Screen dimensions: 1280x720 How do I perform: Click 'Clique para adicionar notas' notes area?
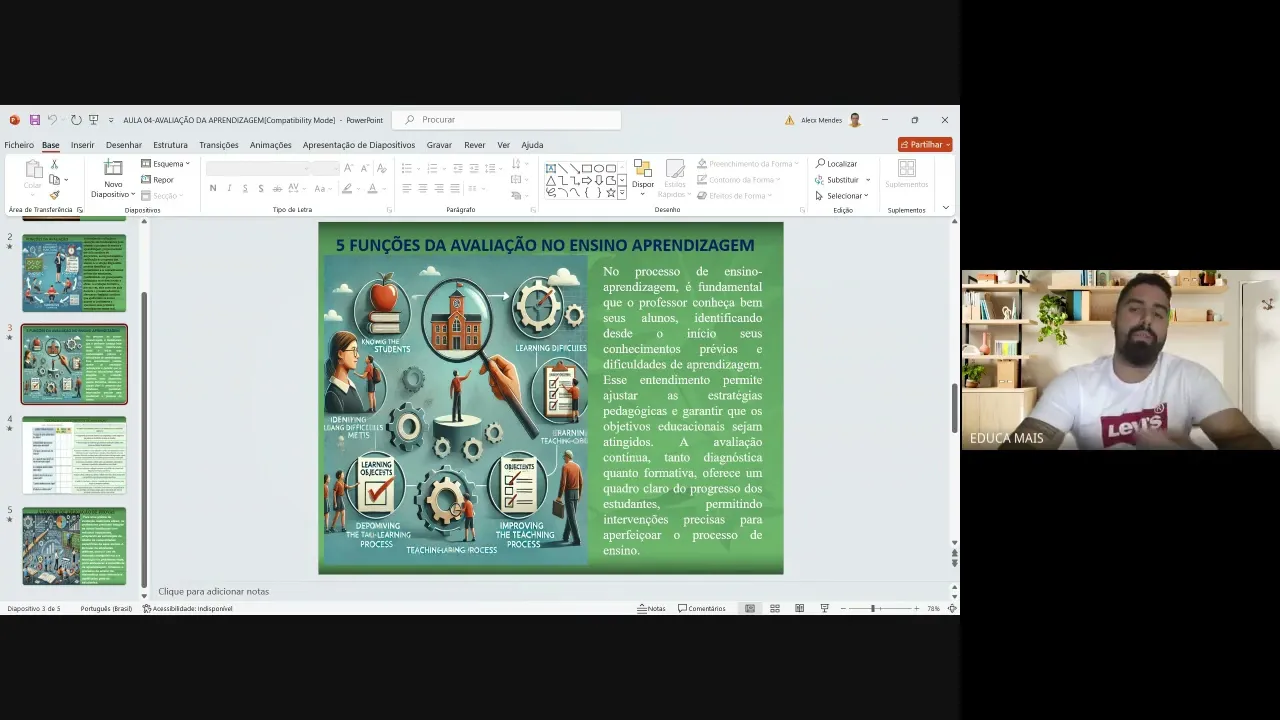[x=214, y=591]
